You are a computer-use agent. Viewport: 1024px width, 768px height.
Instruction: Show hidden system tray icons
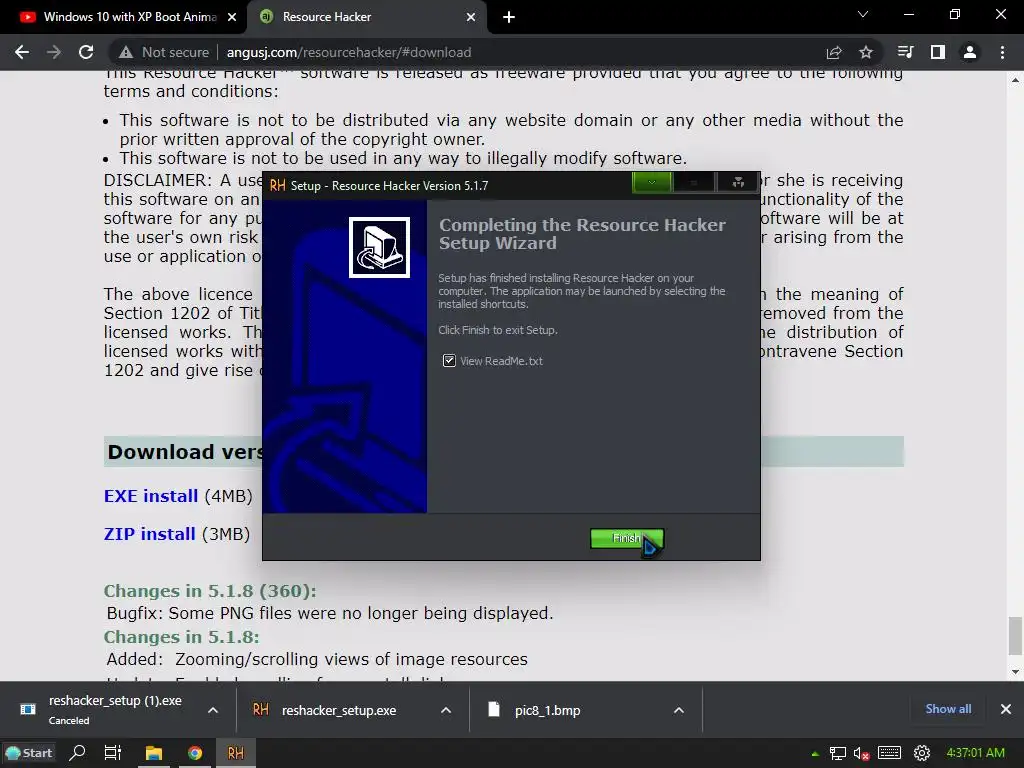(x=815, y=754)
